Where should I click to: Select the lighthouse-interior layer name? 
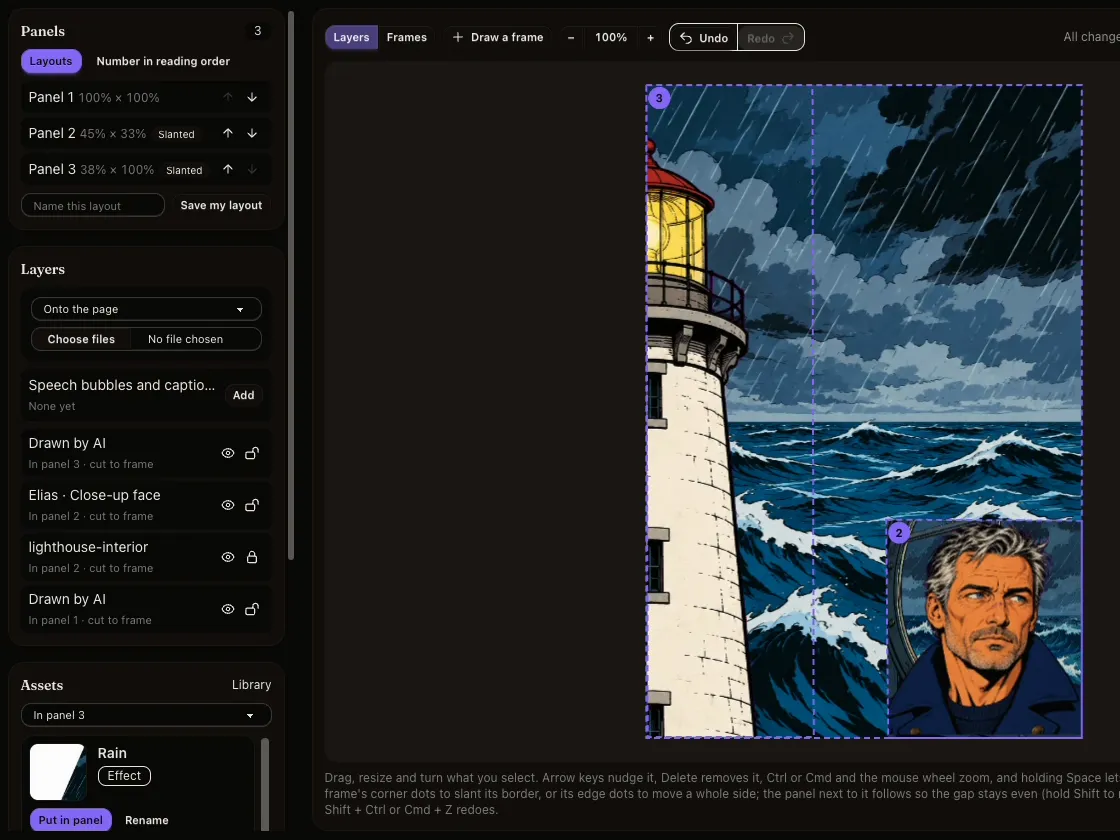click(x=88, y=547)
